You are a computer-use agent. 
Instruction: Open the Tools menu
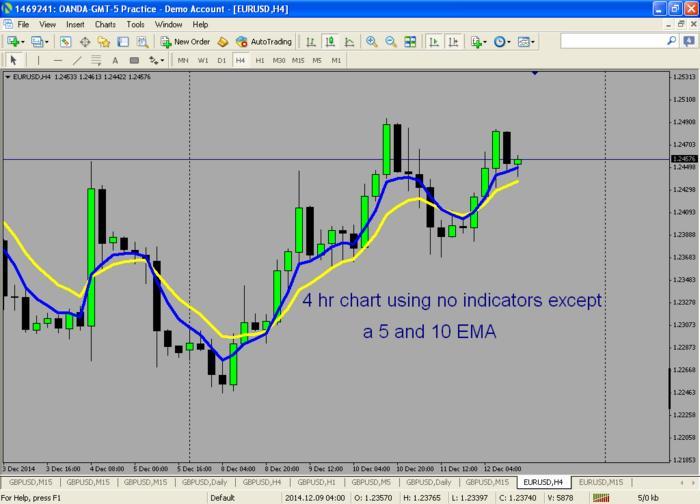coord(135,25)
